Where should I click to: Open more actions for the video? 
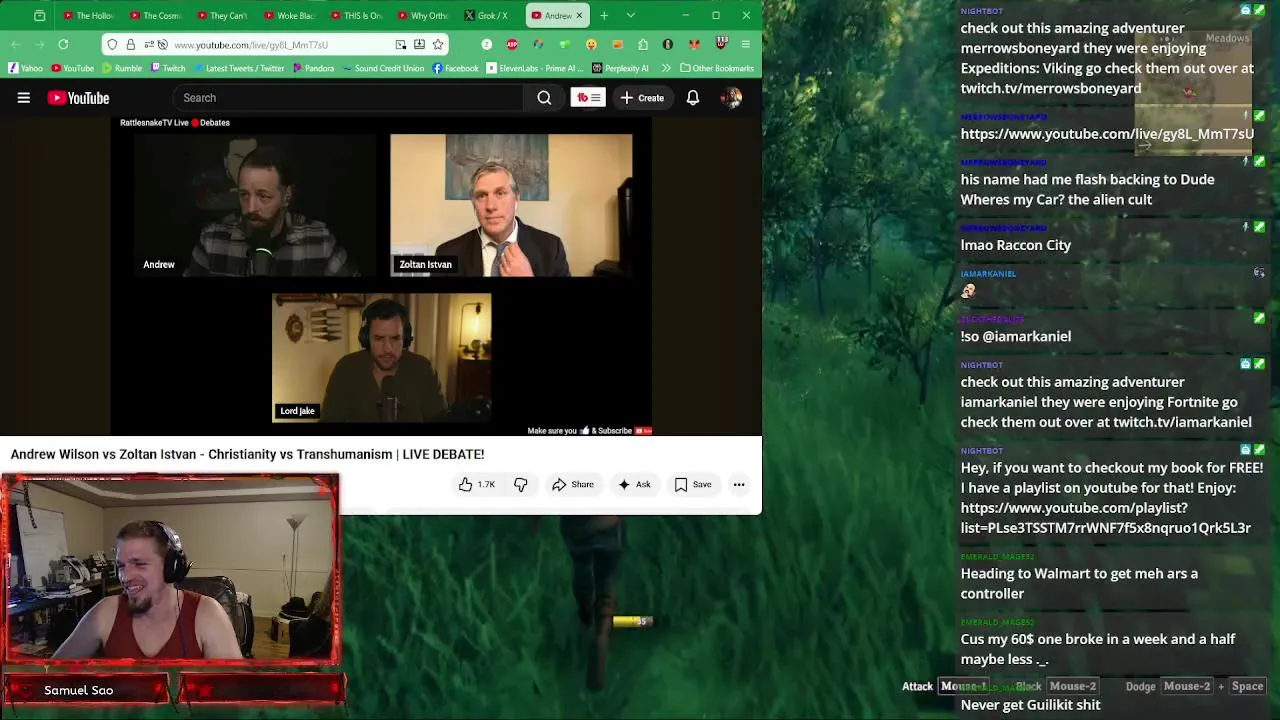point(739,485)
